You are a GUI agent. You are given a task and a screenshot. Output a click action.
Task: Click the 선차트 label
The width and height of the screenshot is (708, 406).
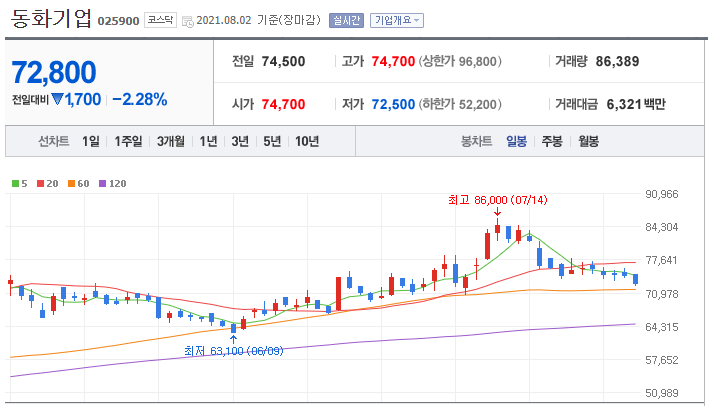pos(53,141)
